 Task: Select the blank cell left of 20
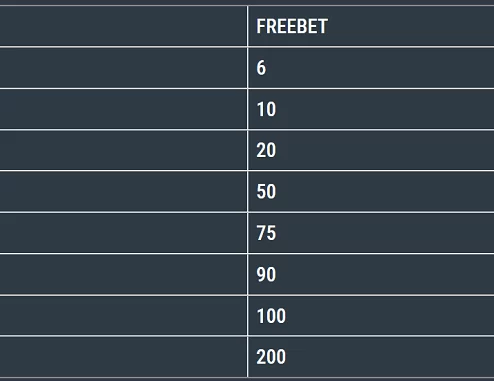click(123, 150)
